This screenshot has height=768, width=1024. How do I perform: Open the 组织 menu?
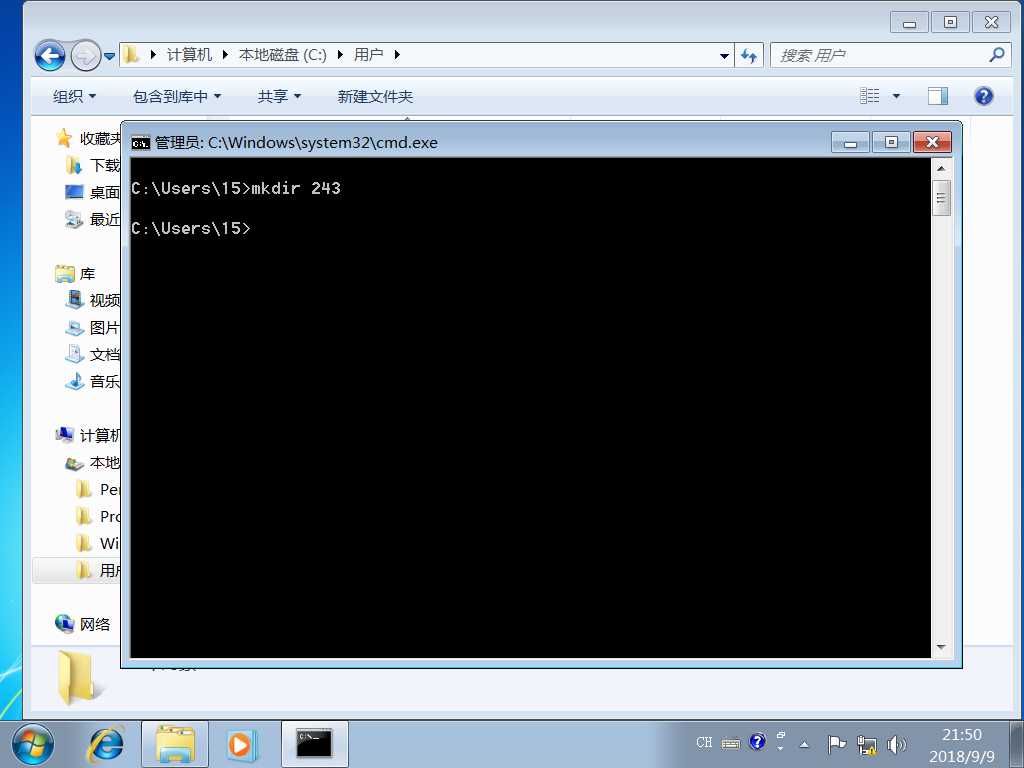(74, 97)
